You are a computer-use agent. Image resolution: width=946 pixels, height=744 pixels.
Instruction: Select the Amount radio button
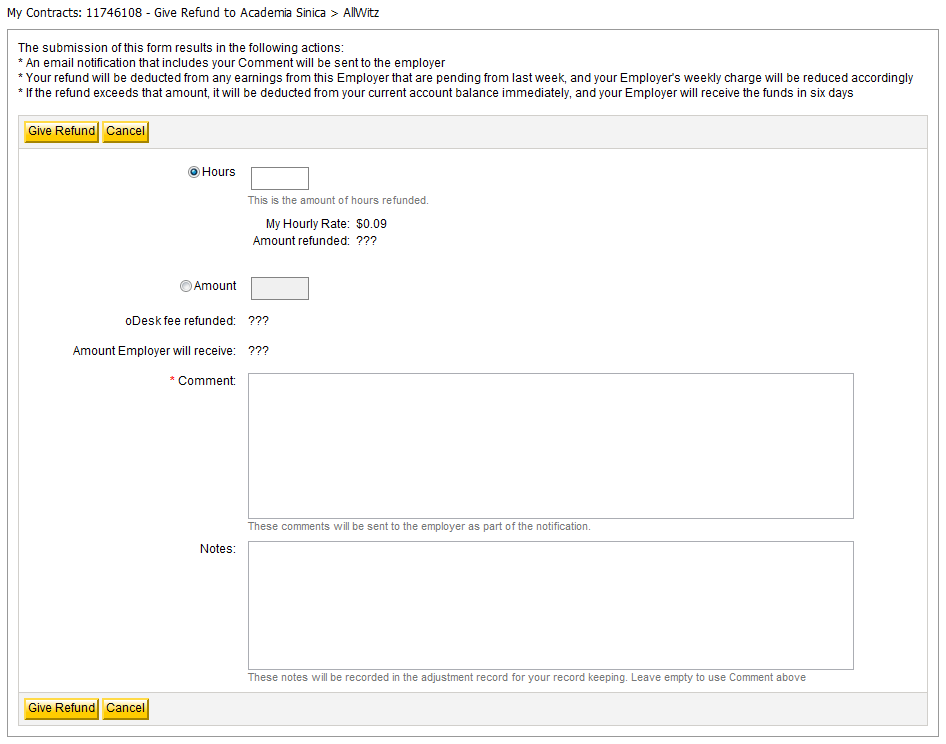[x=186, y=286]
